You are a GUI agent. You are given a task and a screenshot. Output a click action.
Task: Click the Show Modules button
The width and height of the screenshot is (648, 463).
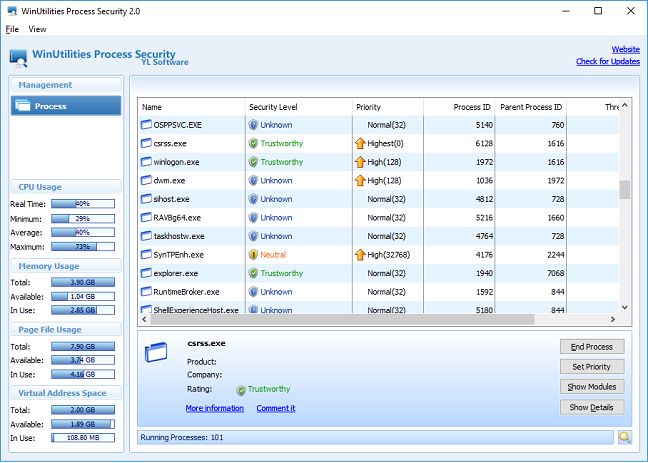point(592,387)
